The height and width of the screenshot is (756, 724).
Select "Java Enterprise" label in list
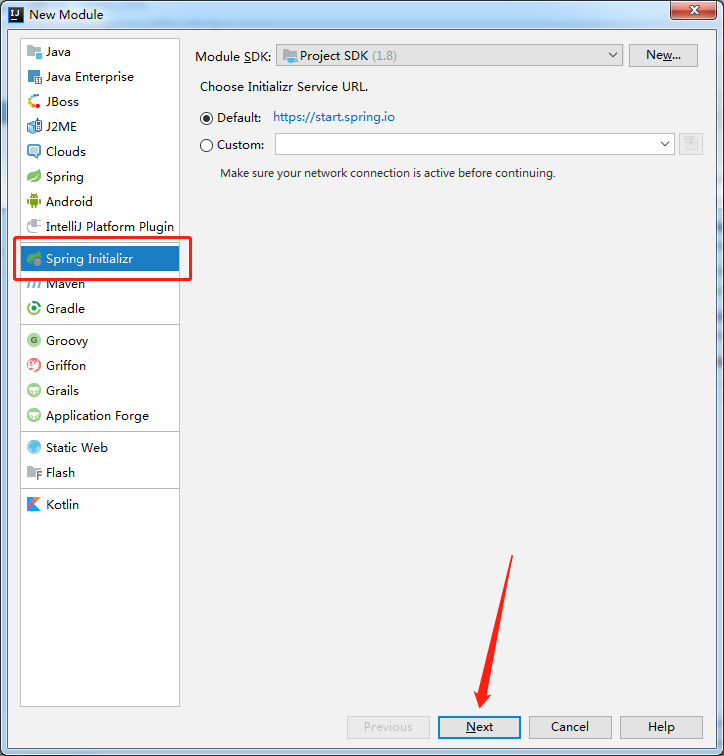[90, 77]
